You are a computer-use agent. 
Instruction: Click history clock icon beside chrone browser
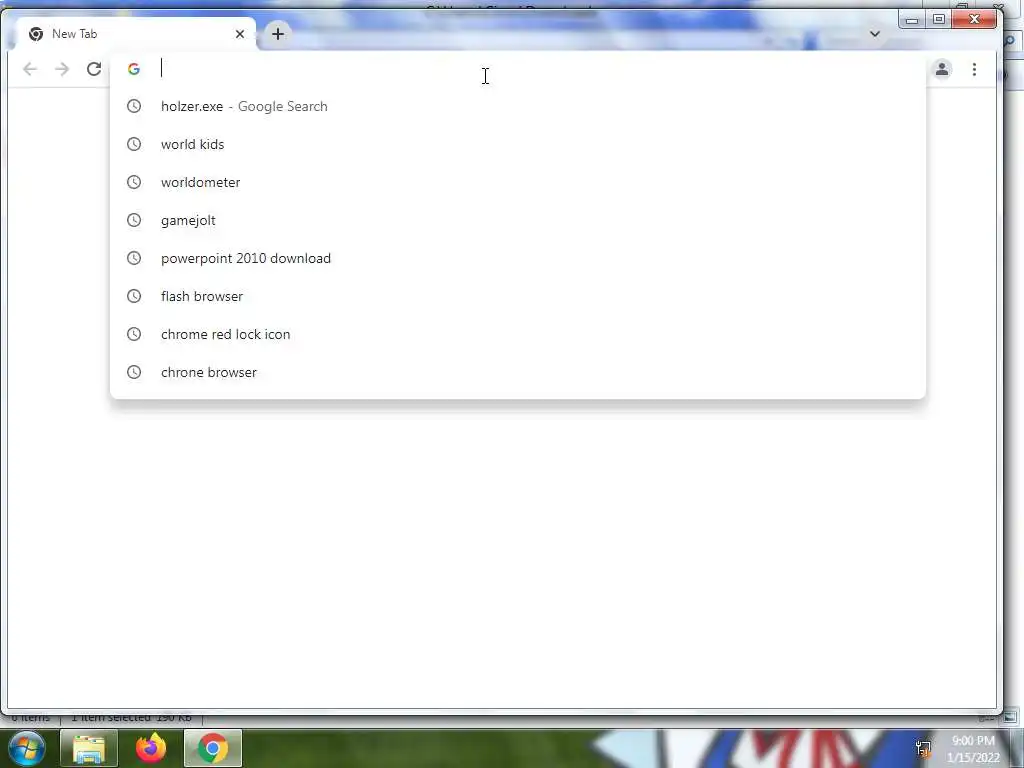(134, 372)
